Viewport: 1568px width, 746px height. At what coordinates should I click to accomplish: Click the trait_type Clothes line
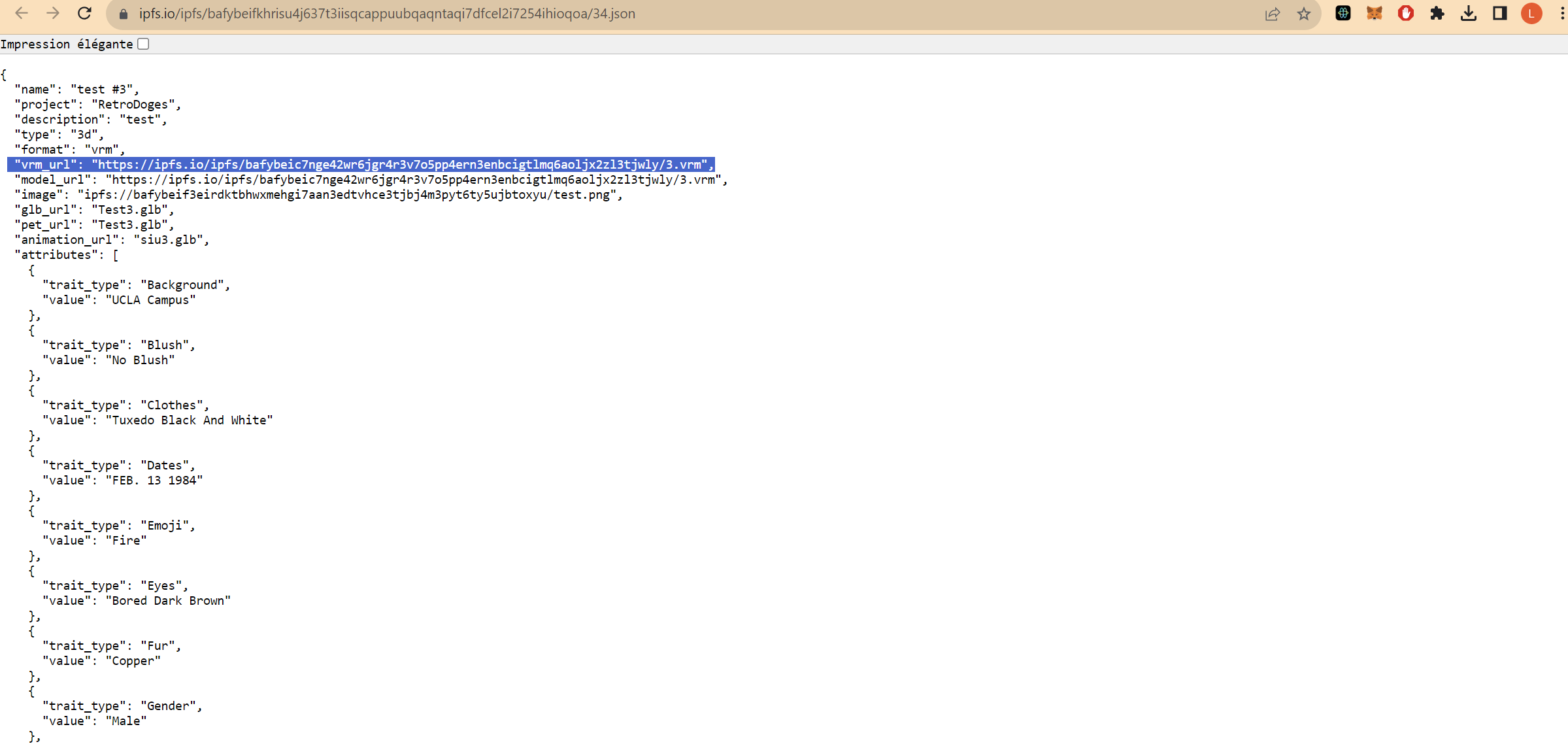pyautogui.click(x=125, y=405)
